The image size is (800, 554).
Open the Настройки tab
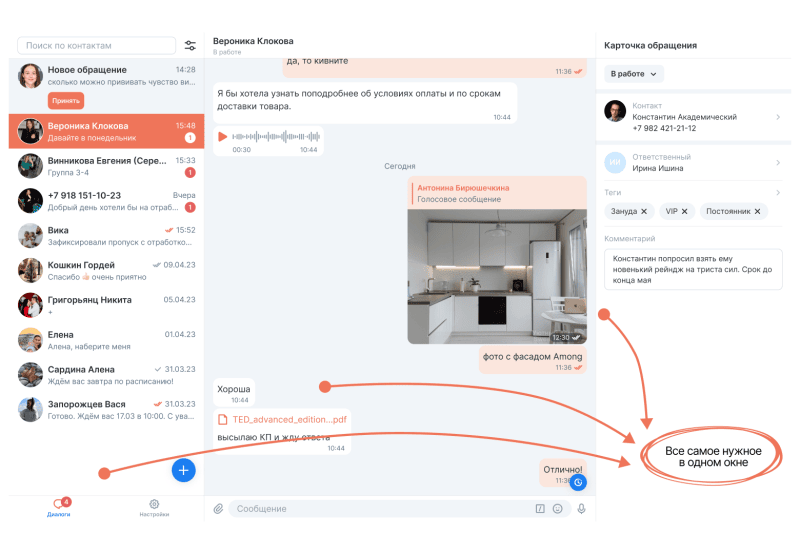click(x=154, y=508)
